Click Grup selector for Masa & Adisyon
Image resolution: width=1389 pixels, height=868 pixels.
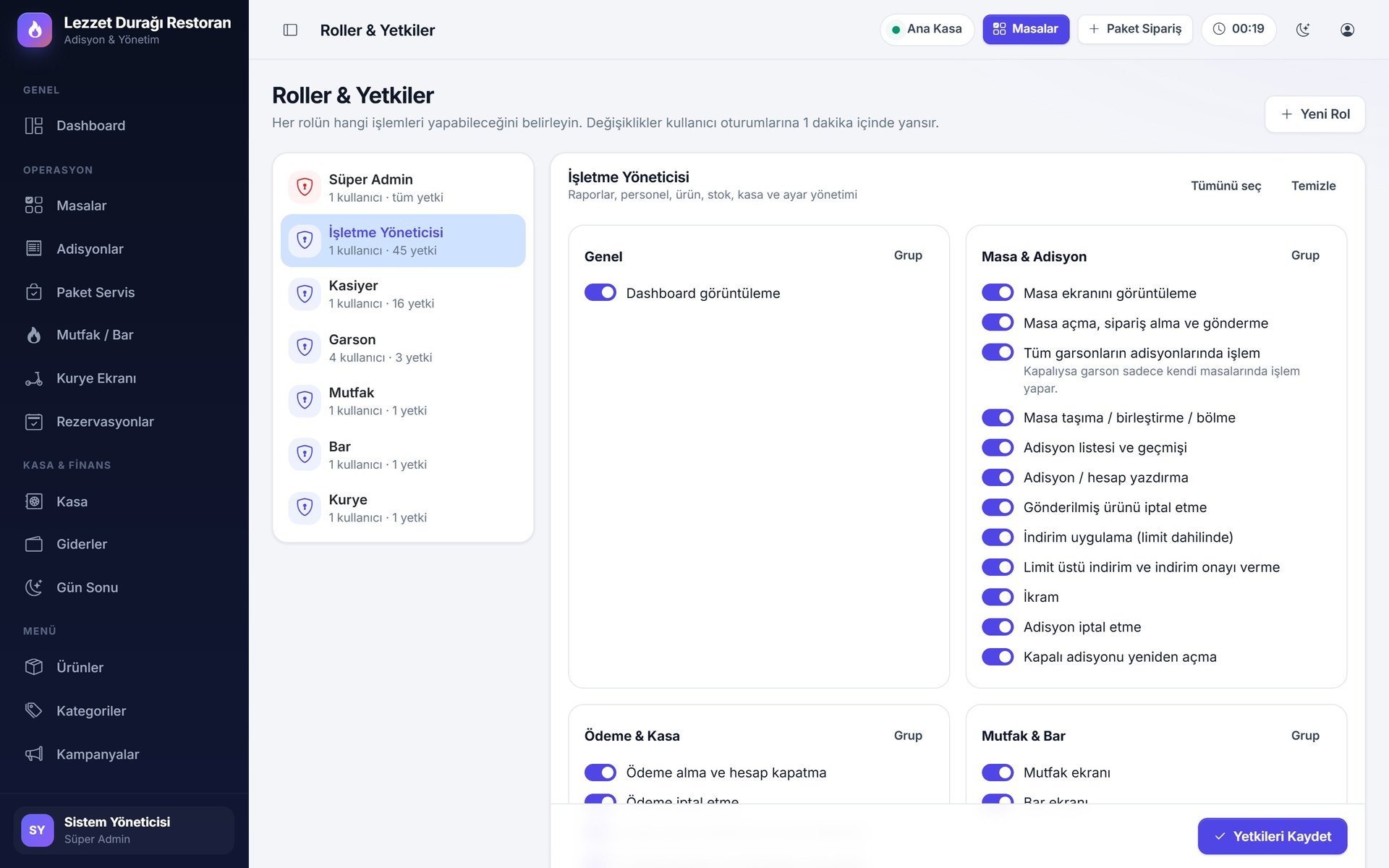point(1305,255)
